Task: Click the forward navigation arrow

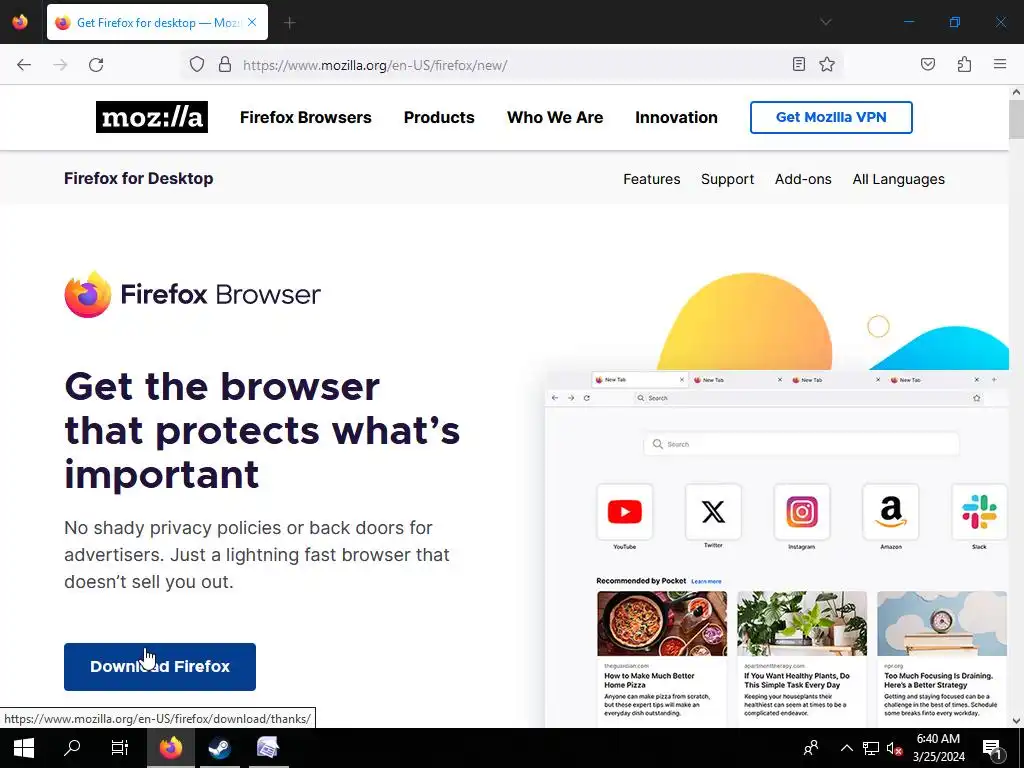Action: pos(60,65)
